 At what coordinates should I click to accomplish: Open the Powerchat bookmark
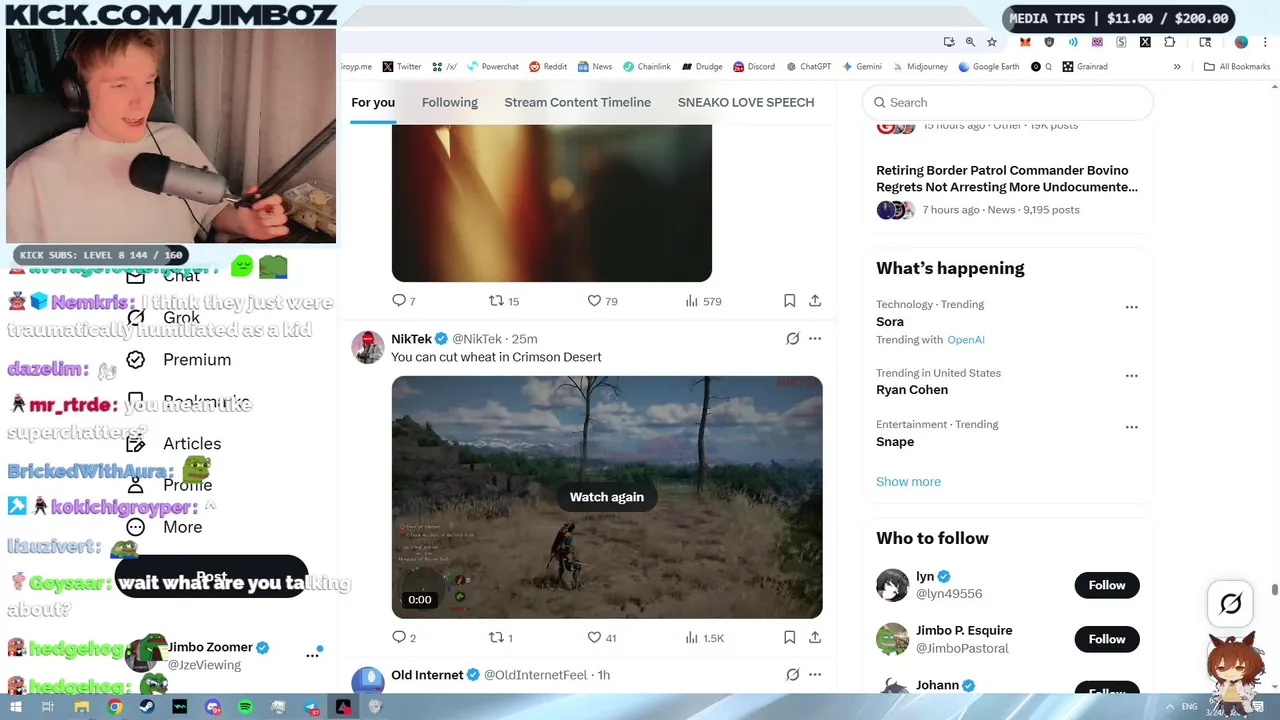pyautogui.click(x=493, y=67)
